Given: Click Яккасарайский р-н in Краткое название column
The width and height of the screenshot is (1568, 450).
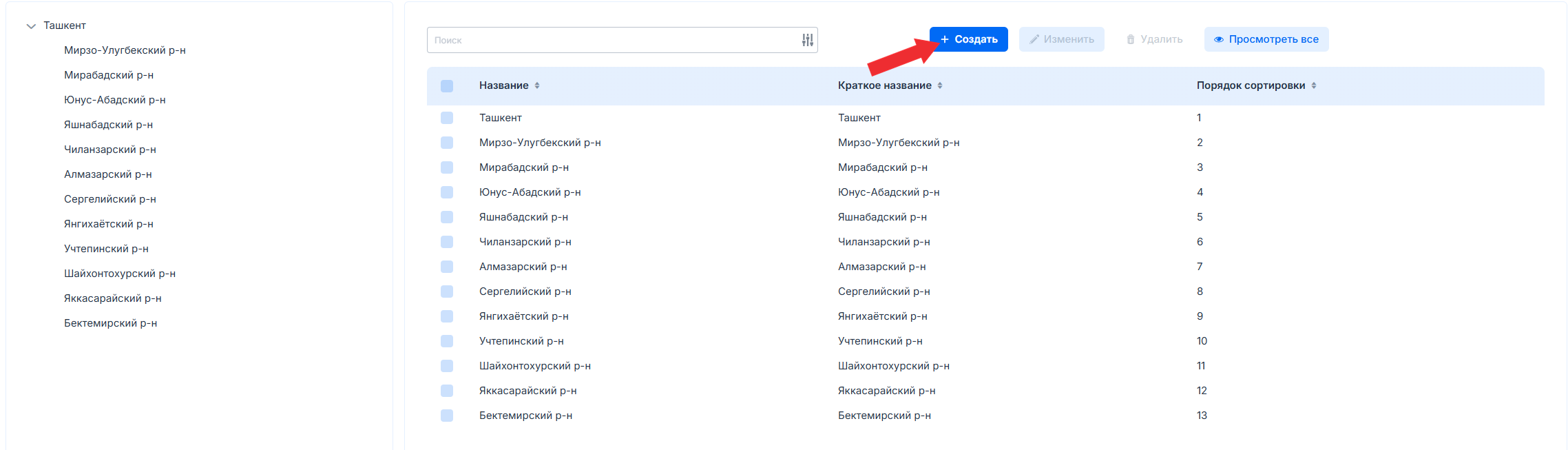Looking at the screenshot, I should pyautogui.click(x=887, y=391).
